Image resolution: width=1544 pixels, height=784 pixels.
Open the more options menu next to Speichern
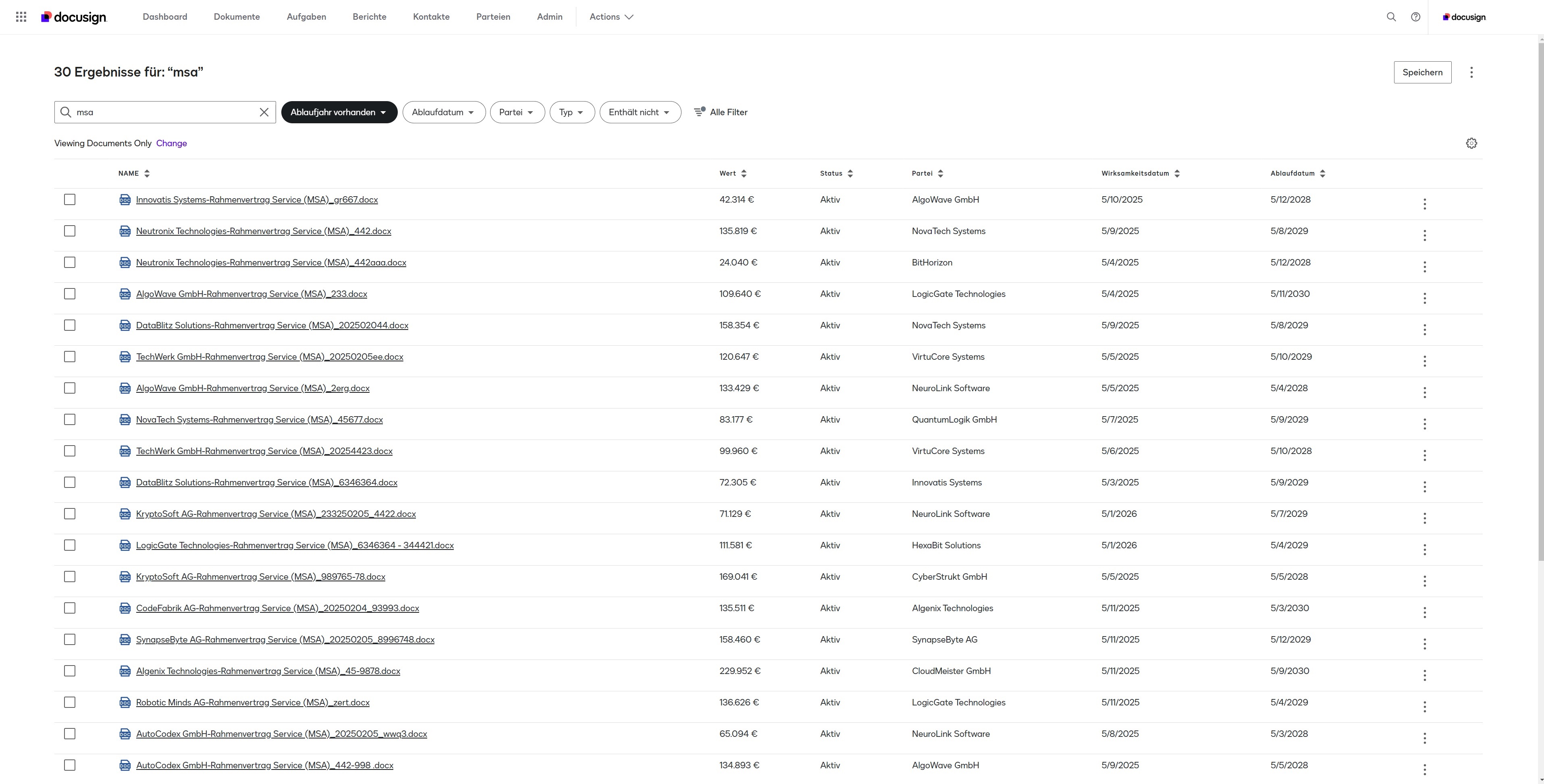[x=1471, y=73]
